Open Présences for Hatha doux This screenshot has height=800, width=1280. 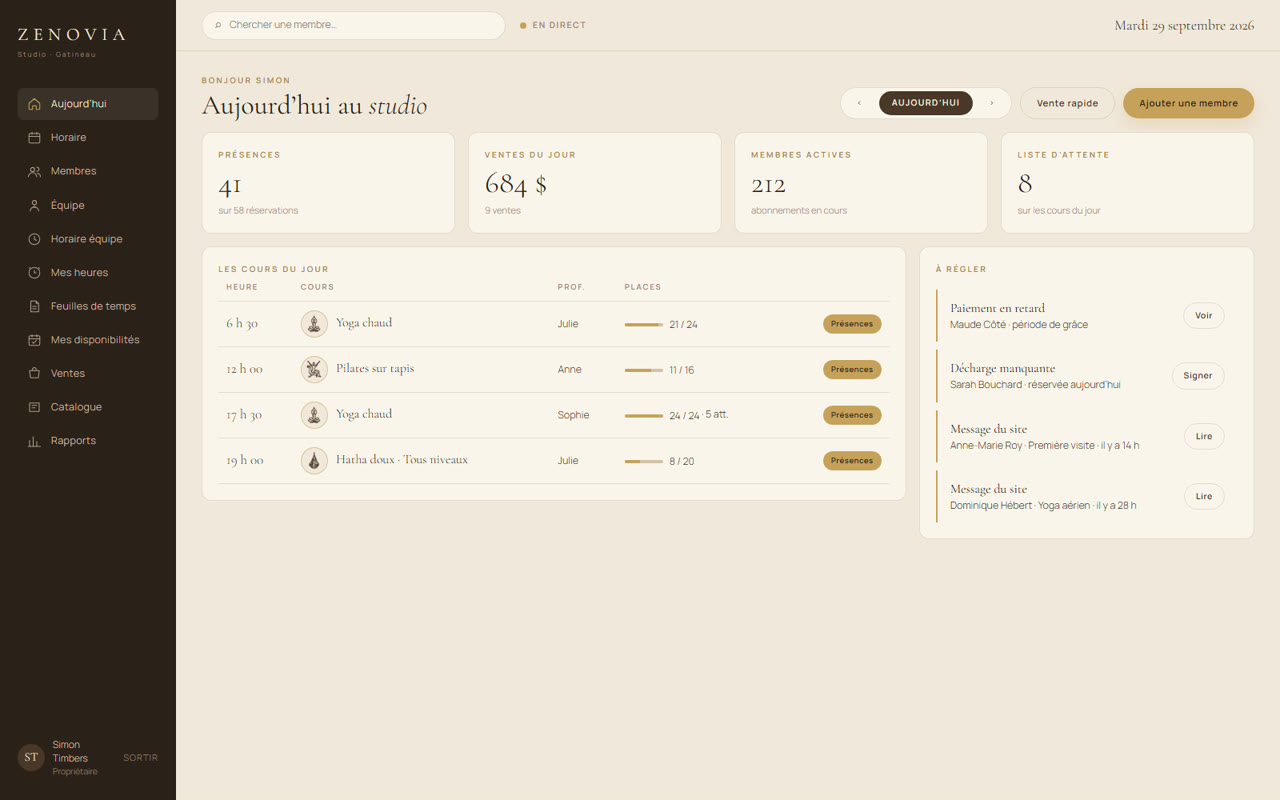(852, 461)
